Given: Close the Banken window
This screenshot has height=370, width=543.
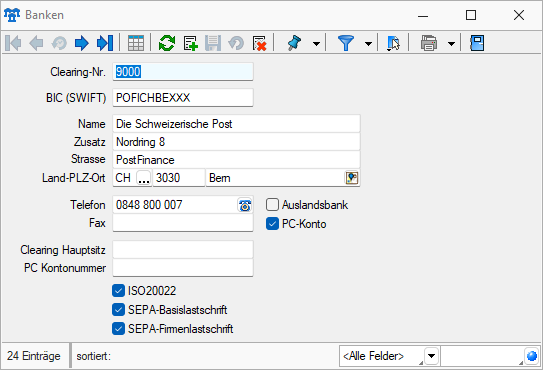Looking at the screenshot, I should tap(519, 15).
